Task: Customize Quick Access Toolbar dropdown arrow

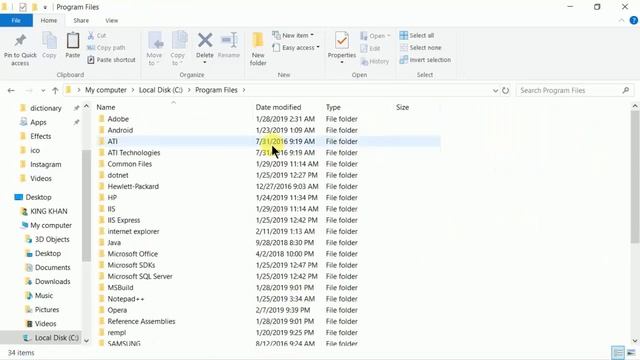Action: click(45, 7)
